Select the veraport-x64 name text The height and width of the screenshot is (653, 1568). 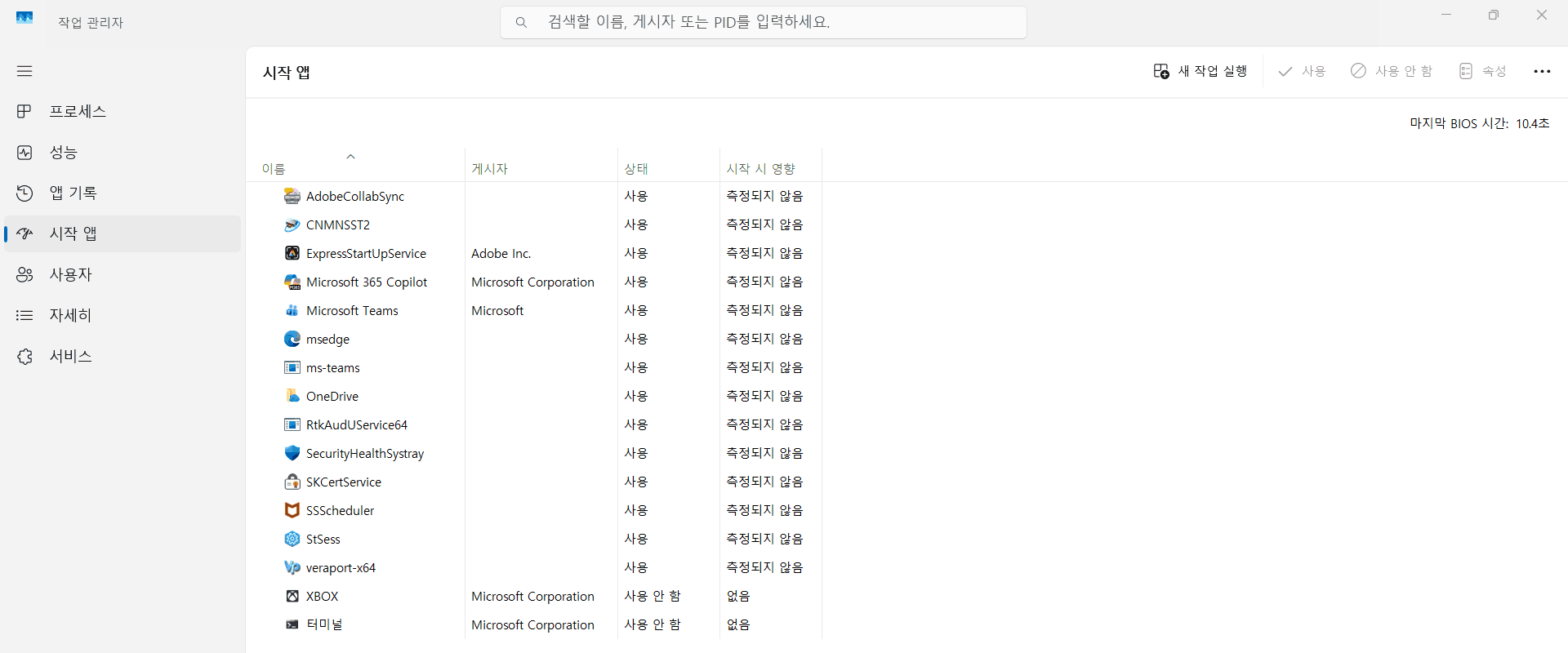coord(341,567)
